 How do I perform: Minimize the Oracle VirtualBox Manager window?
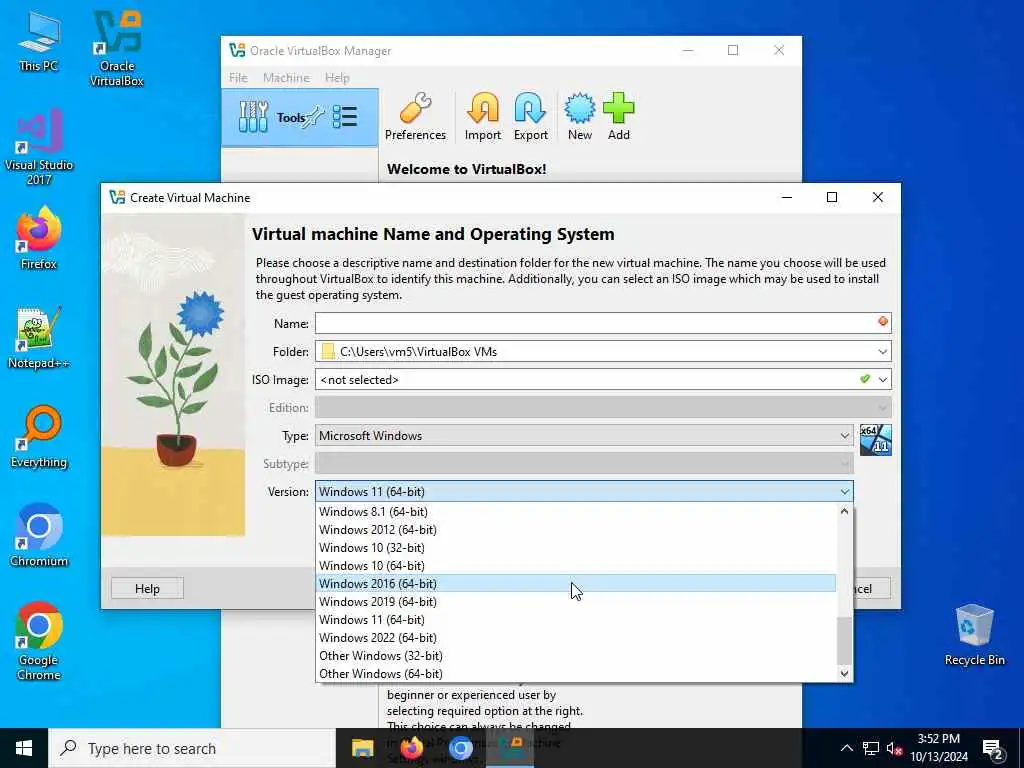(x=688, y=50)
